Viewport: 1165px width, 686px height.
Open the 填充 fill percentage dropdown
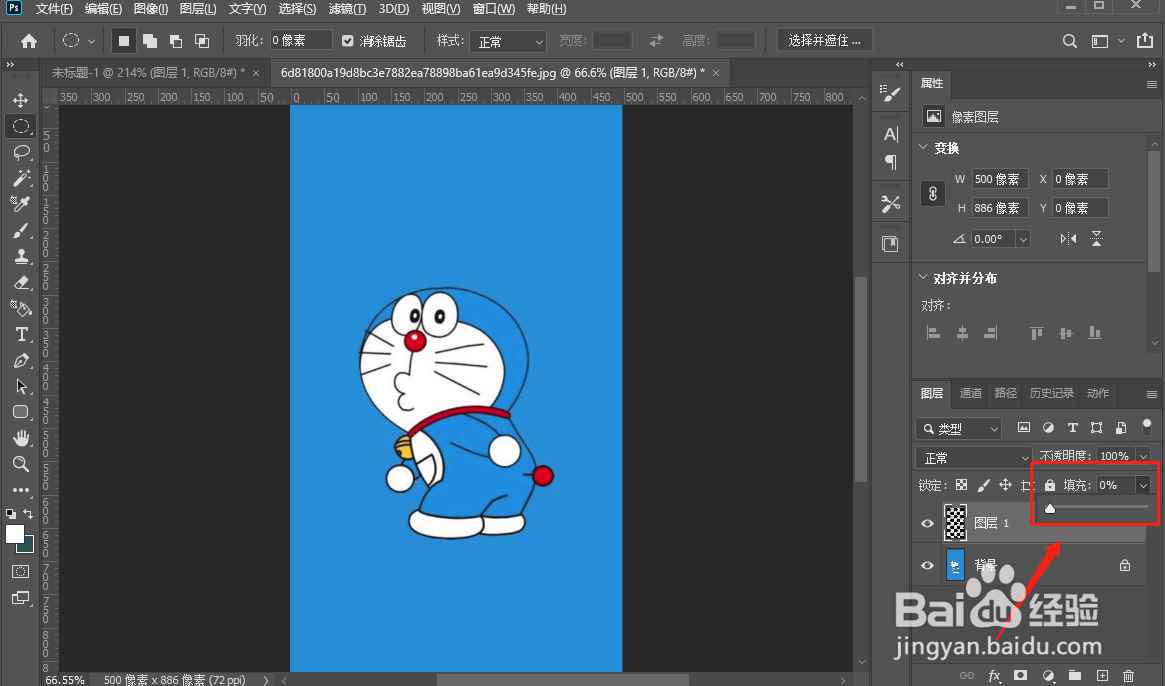coord(1141,484)
